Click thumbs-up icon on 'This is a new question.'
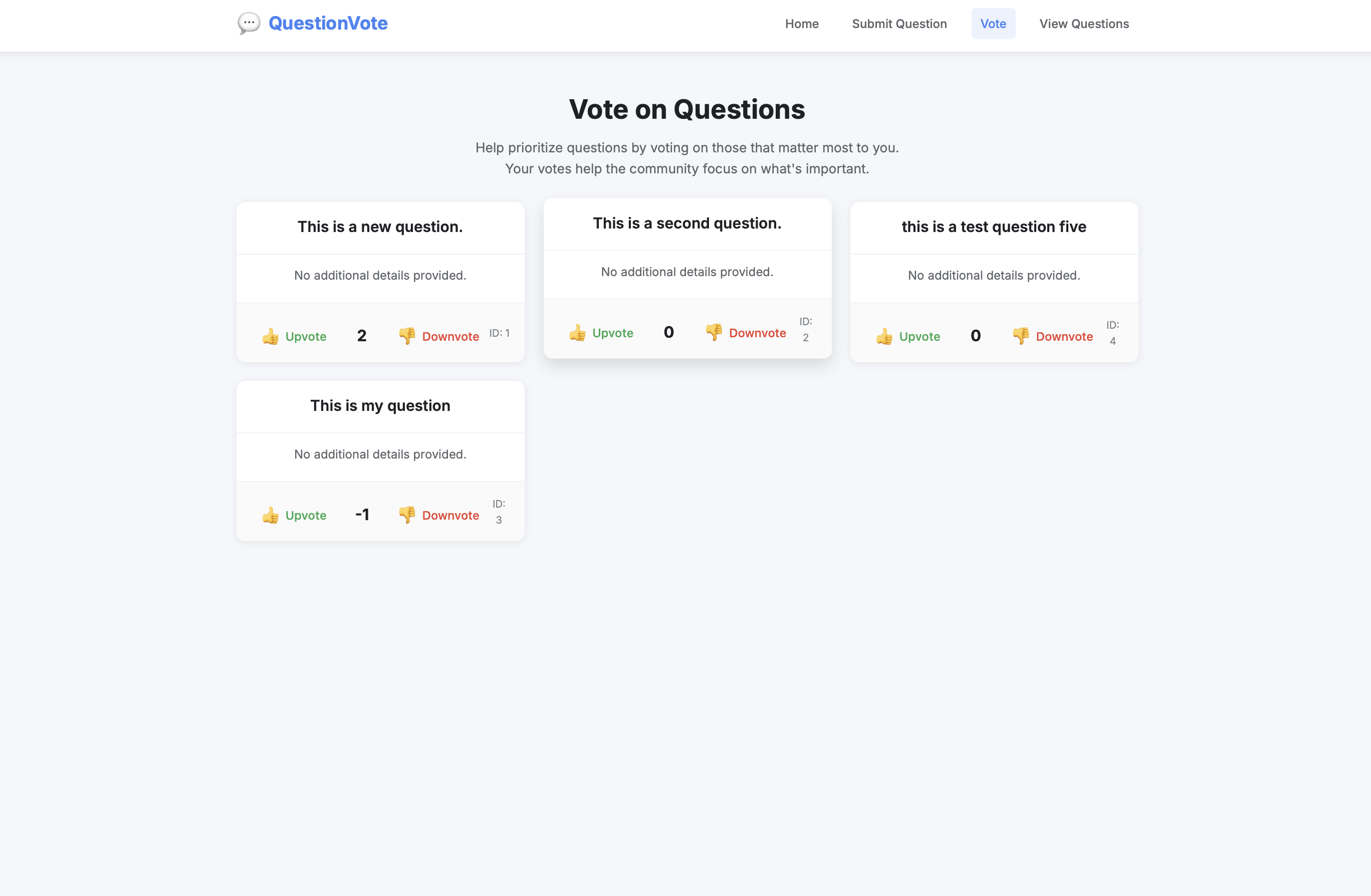Screen dimensions: 1371x896 click(271, 337)
